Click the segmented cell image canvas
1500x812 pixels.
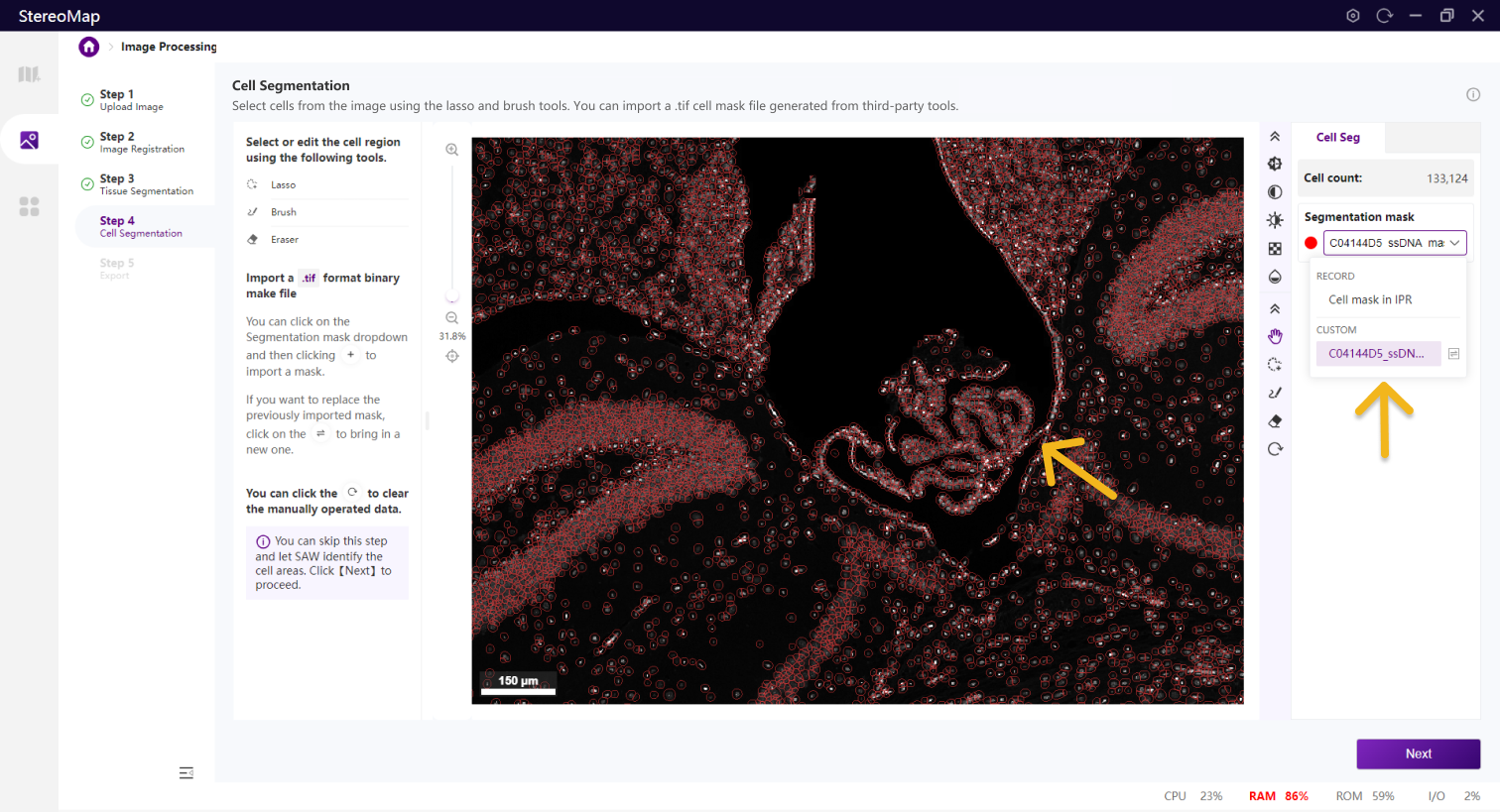point(857,420)
